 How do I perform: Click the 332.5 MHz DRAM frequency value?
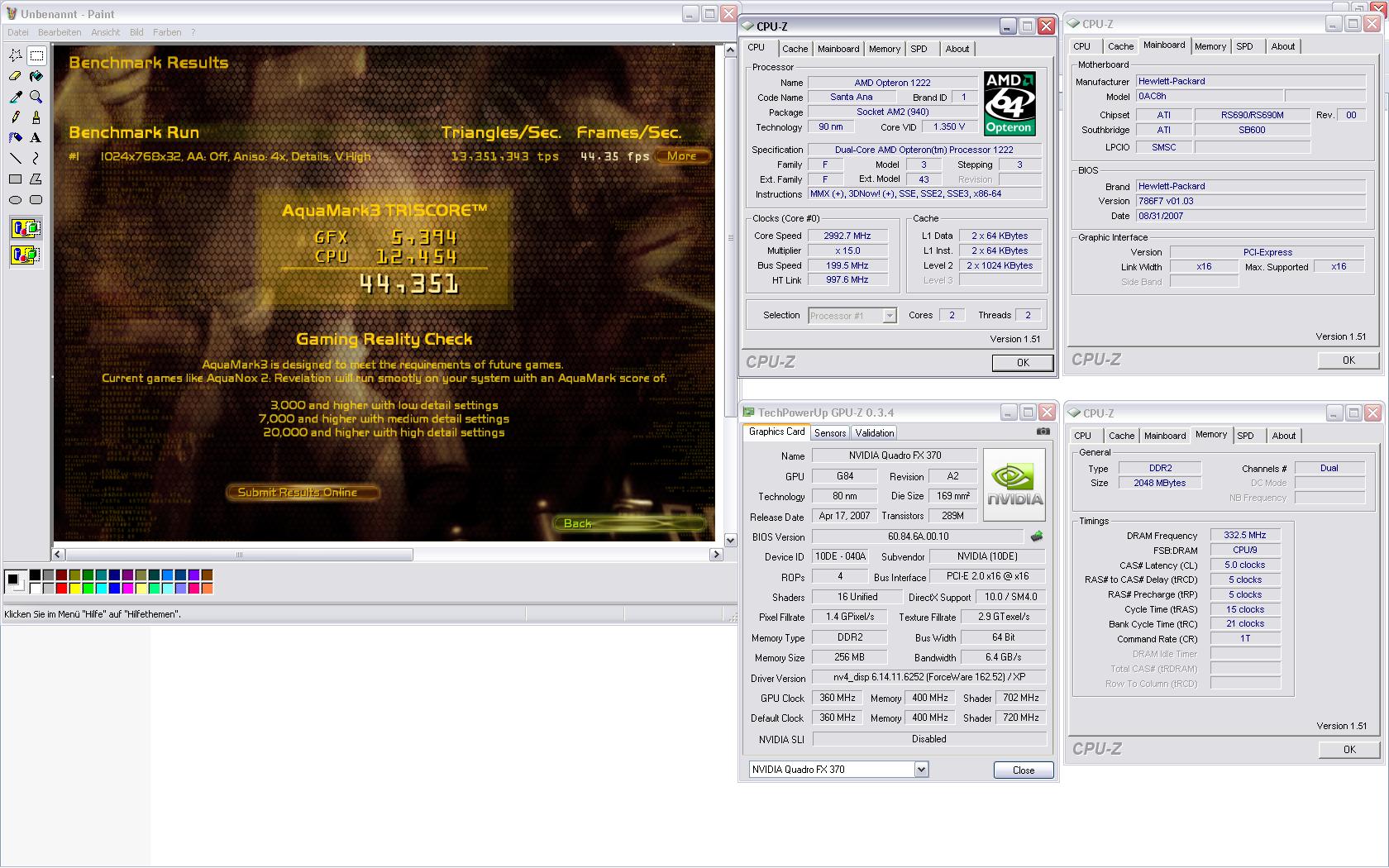pos(1245,535)
